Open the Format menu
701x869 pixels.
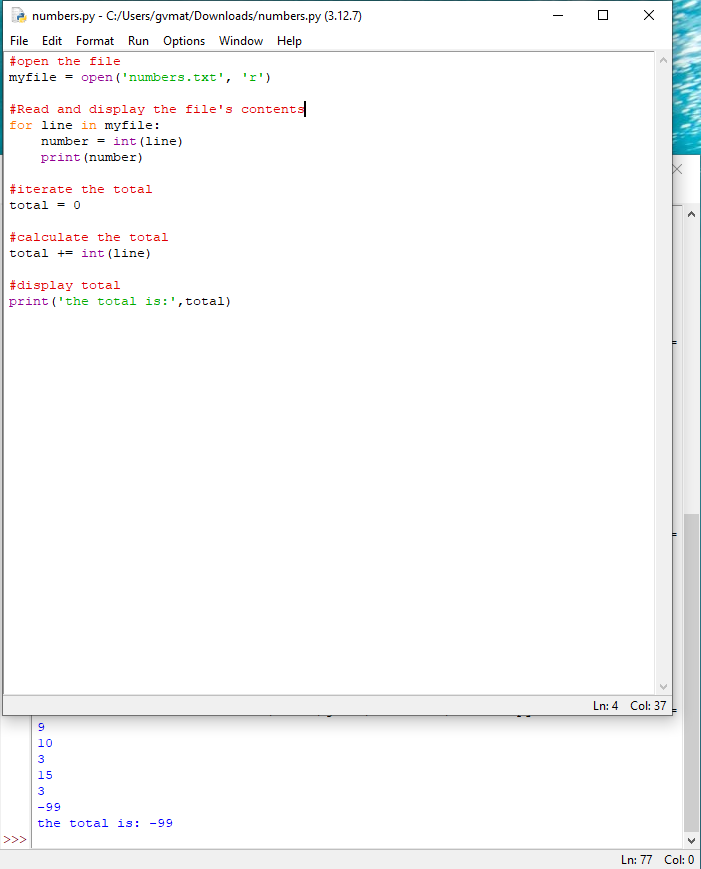[x=95, y=41]
